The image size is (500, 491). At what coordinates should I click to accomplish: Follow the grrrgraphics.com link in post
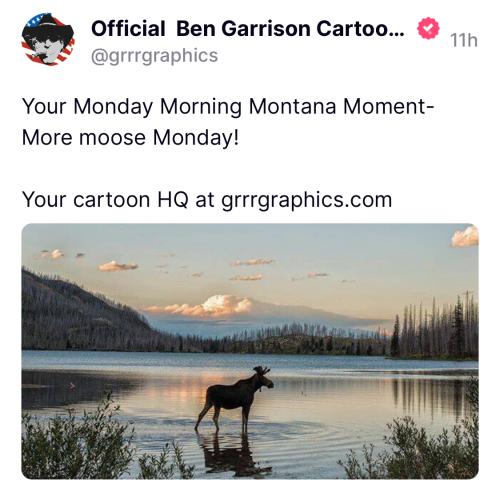[306, 200]
